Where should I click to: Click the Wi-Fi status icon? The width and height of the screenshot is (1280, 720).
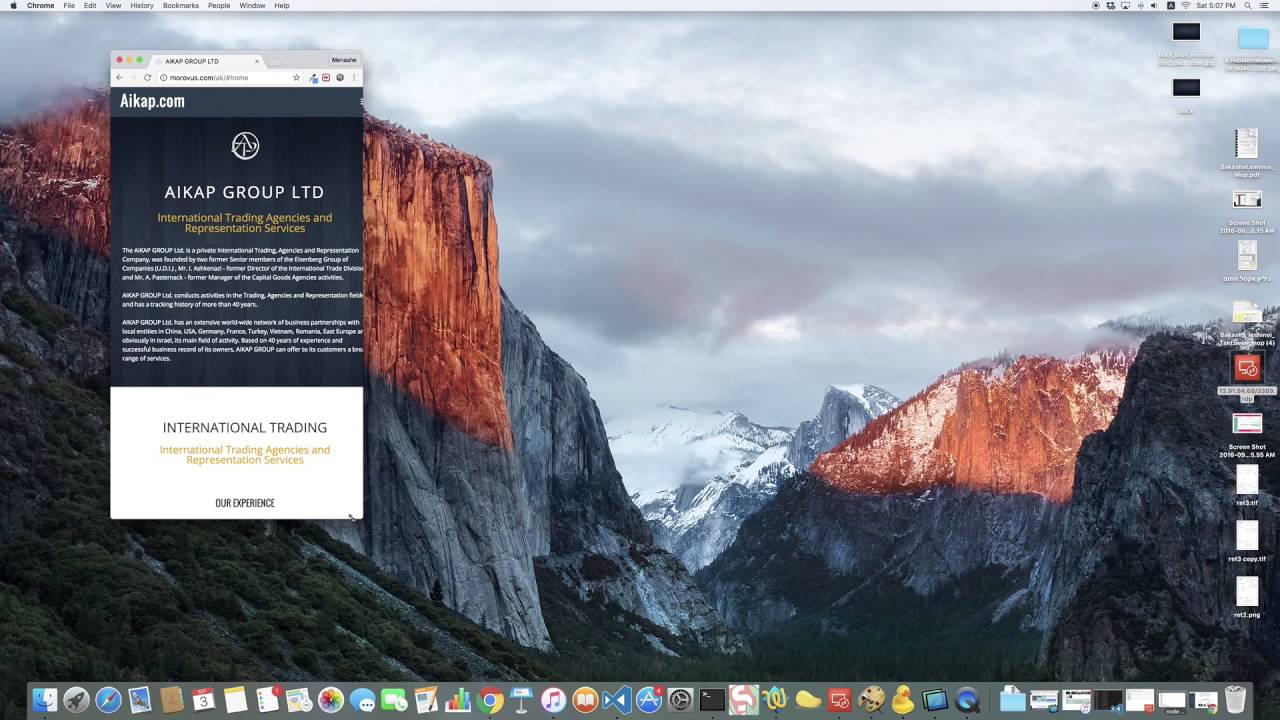pyautogui.click(x=1186, y=6)
